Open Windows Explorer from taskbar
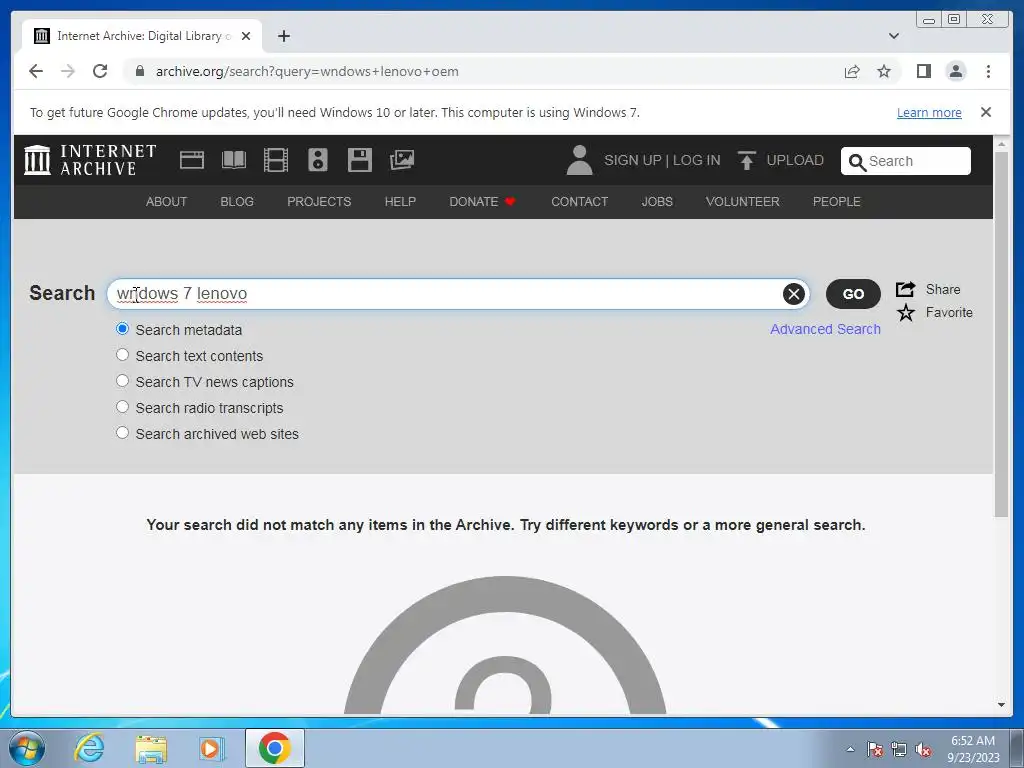 151,748
